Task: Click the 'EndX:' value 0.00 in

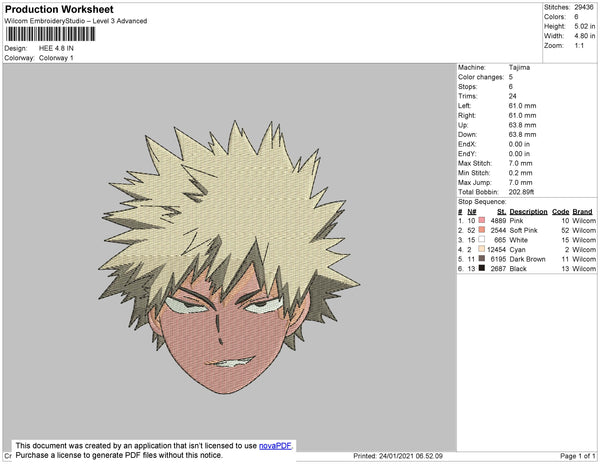Action: [519, 144]
